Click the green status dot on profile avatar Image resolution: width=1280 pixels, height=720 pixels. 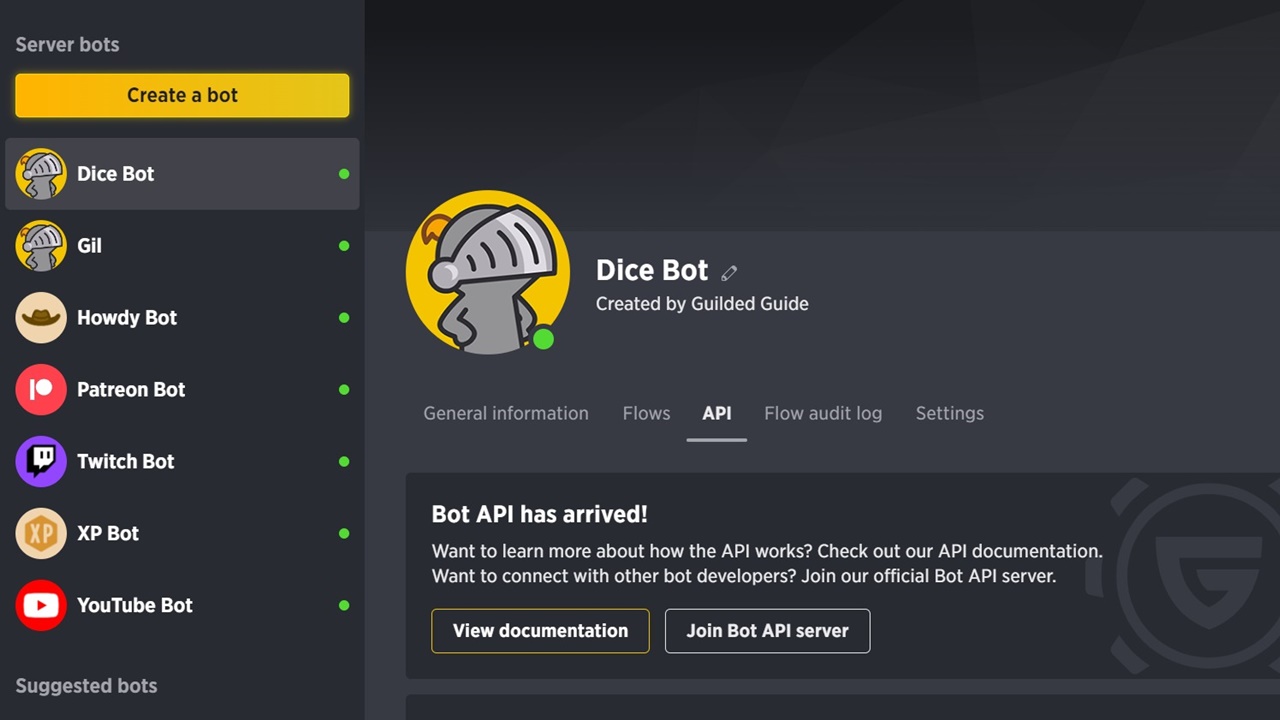(543, 339)
